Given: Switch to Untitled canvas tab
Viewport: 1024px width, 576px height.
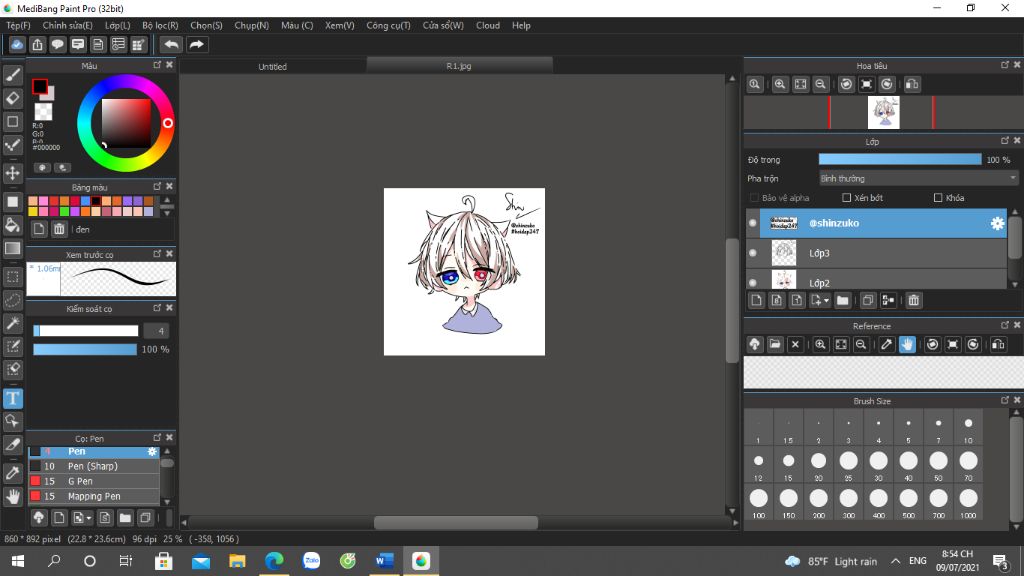Looking at the screenshot, I should (272, 66).
